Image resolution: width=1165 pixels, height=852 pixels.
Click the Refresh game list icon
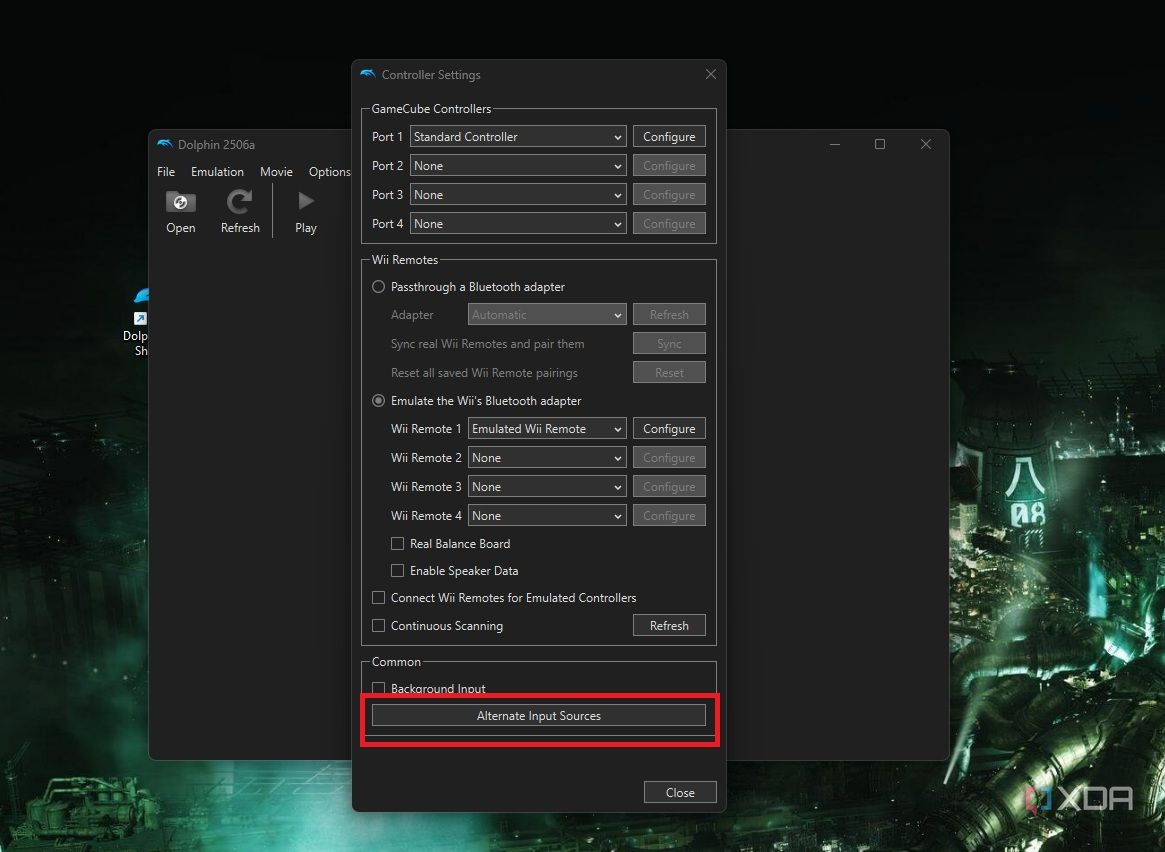point(240,203)
